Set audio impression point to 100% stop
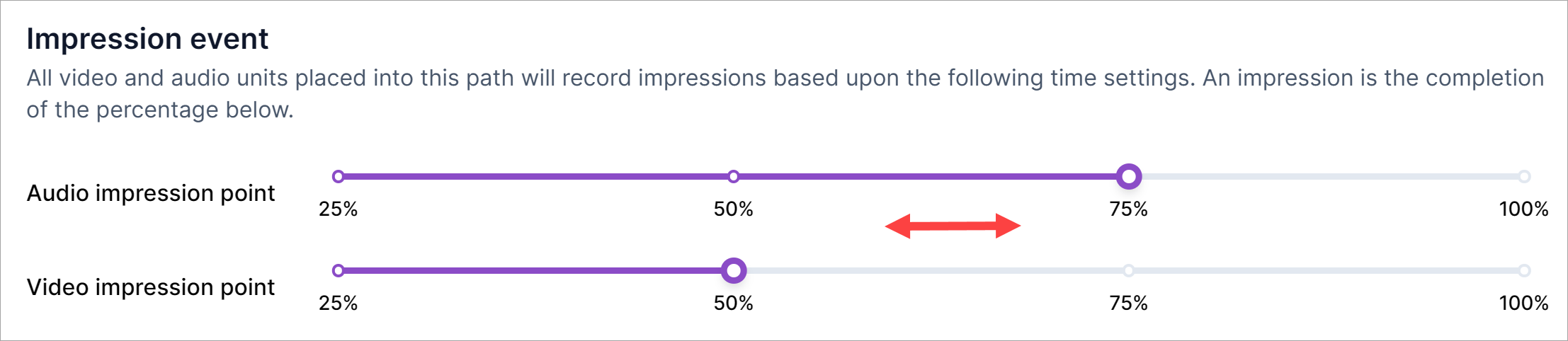1568x341 pixels. (1524, 176)
